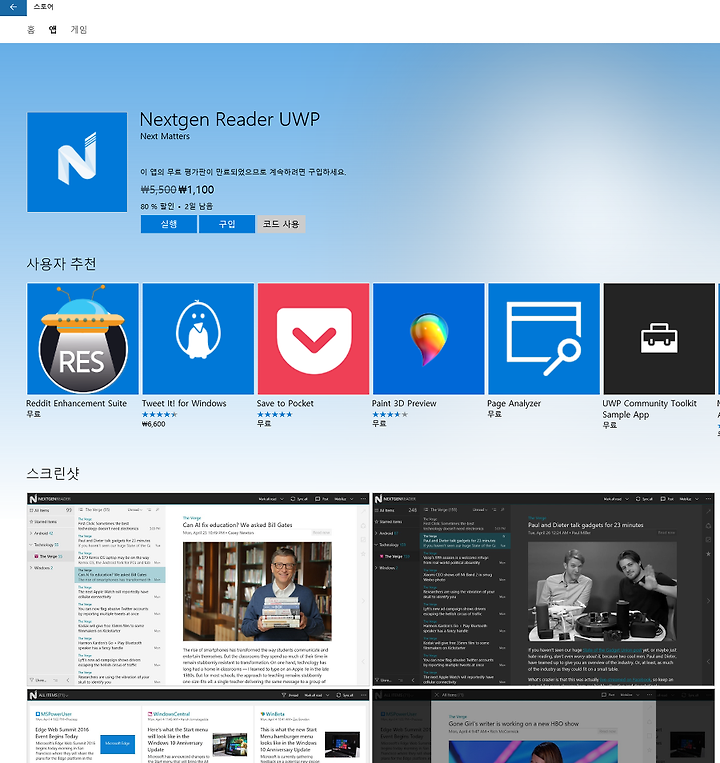Click the Nextgen Reader UWP app logo
Image resolution: width=720 pixels, height=763 pixels.
point(77,162)
